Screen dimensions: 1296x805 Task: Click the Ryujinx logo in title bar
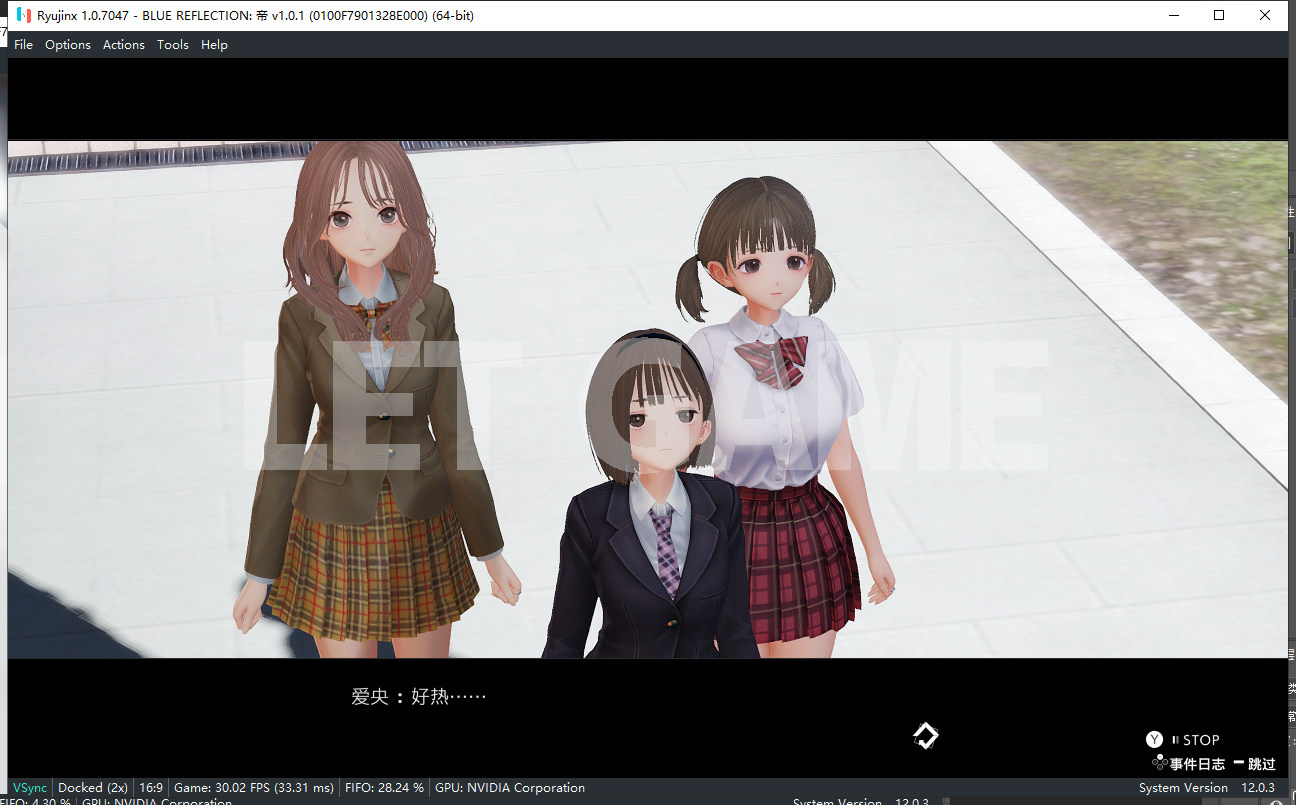click(24, 15)
